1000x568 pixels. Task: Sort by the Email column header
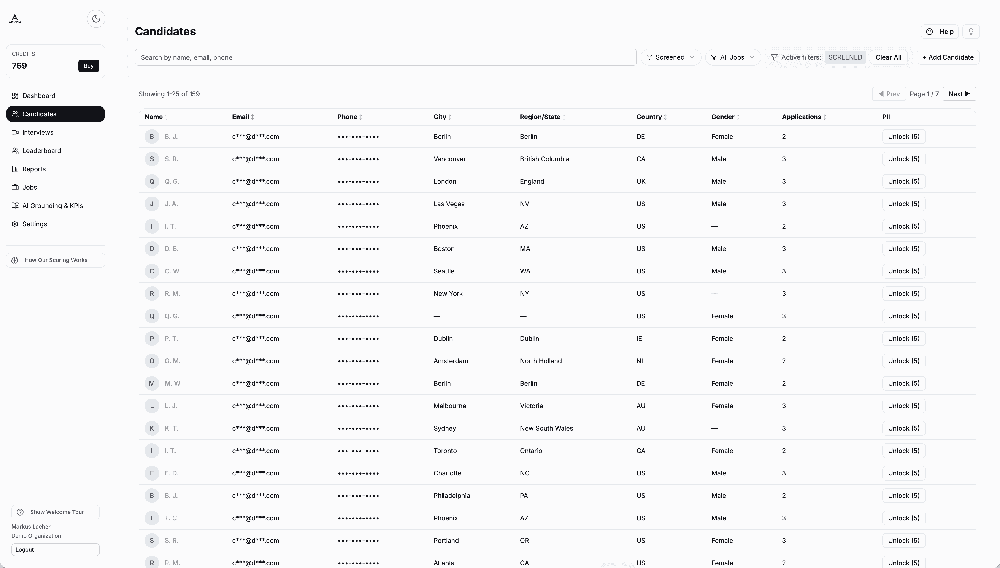(x=243, y=117)
